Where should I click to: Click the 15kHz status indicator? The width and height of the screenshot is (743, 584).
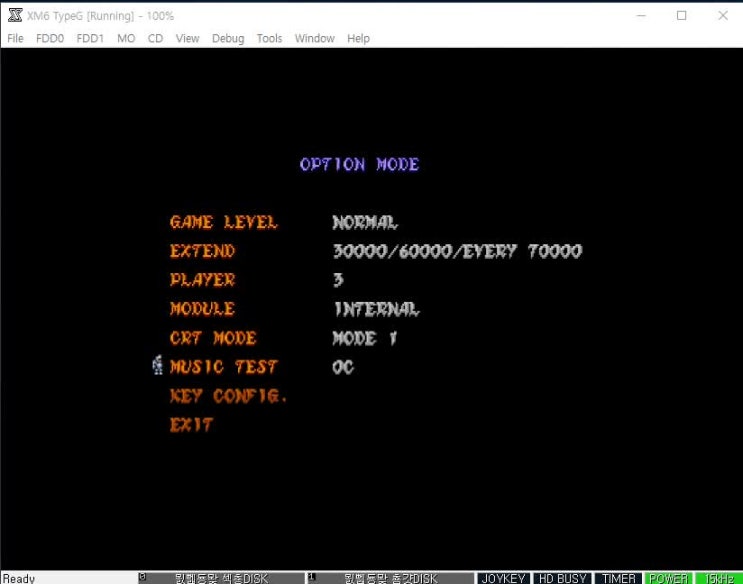coord(719,578)
